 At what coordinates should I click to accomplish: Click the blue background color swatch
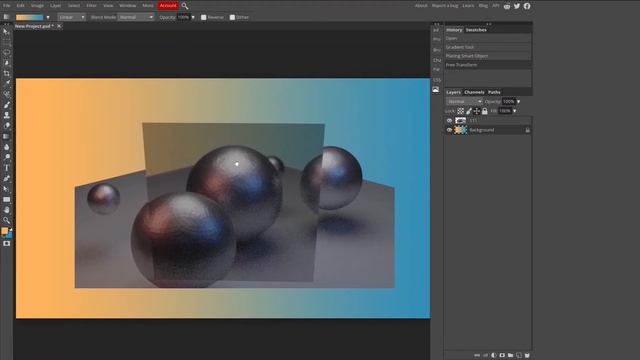(9, 236)
